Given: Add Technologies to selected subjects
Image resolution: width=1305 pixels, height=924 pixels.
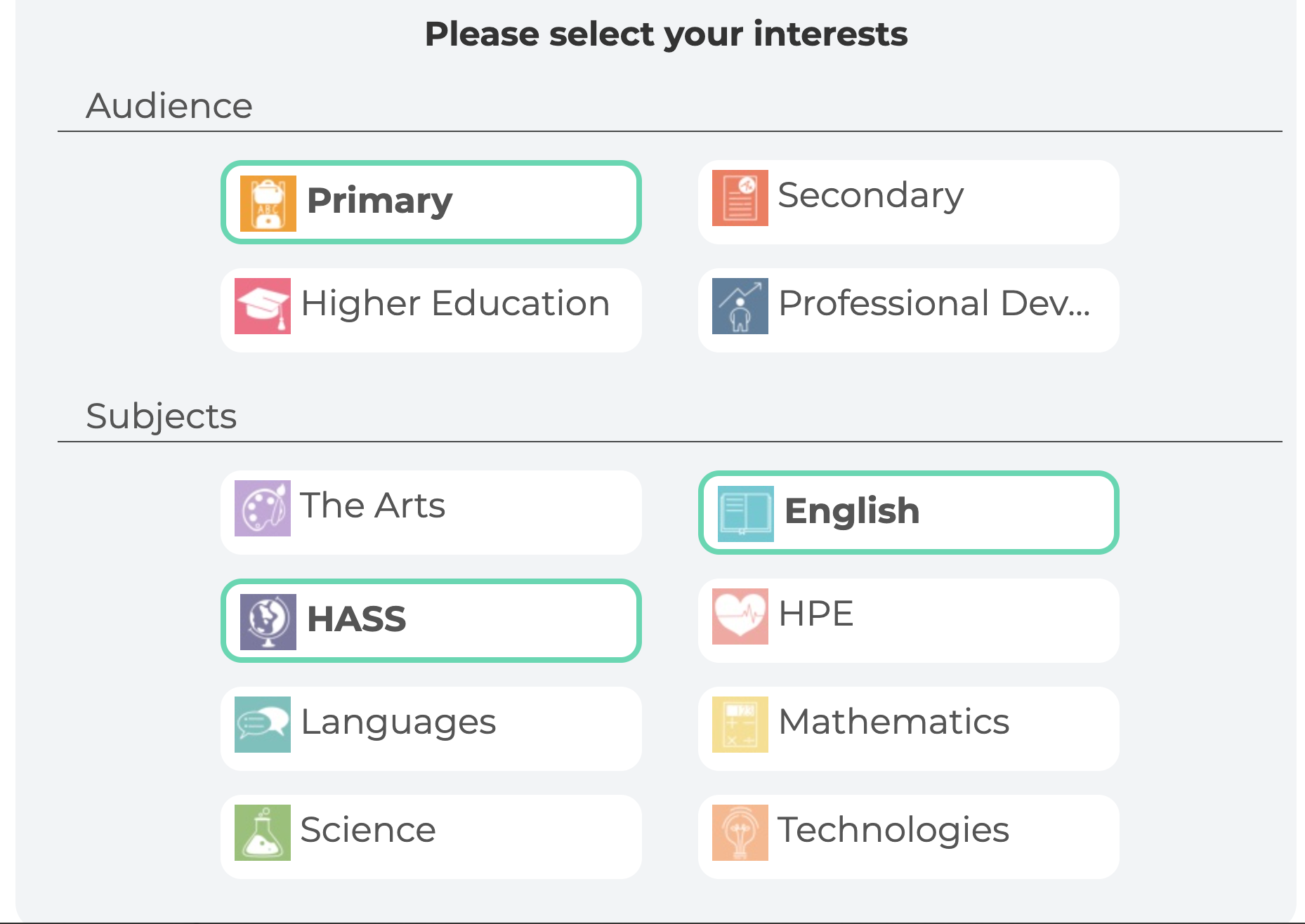Looking at the screenshot, I should [x=908, y=837].
